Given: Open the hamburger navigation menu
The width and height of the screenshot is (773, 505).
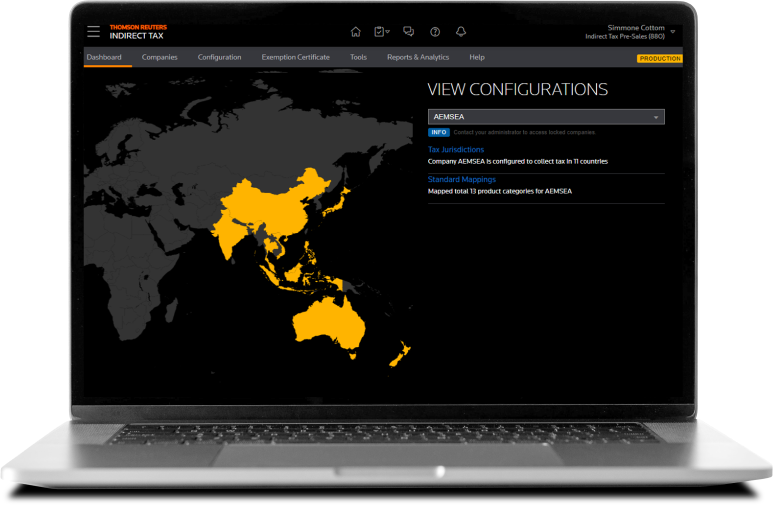Looking at the screenshot, I should (x=93, y=32).
